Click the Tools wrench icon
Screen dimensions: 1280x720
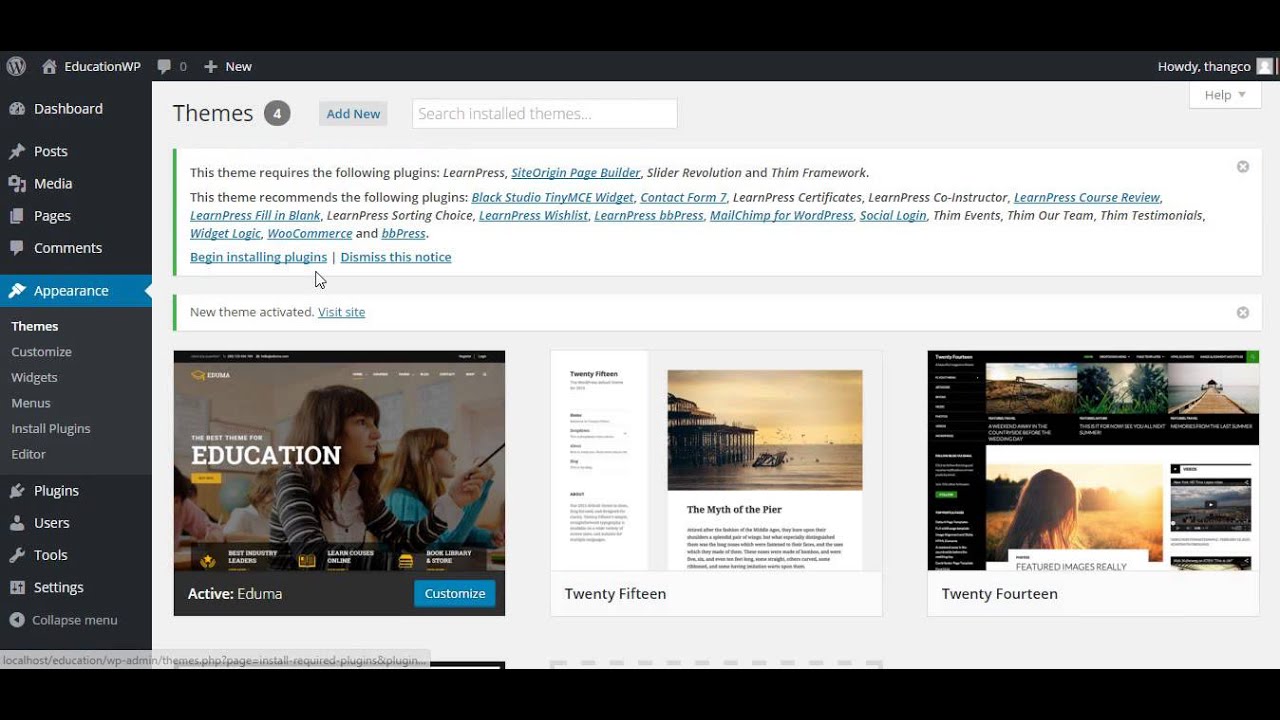pyautogui.click(x=17, y=555)
